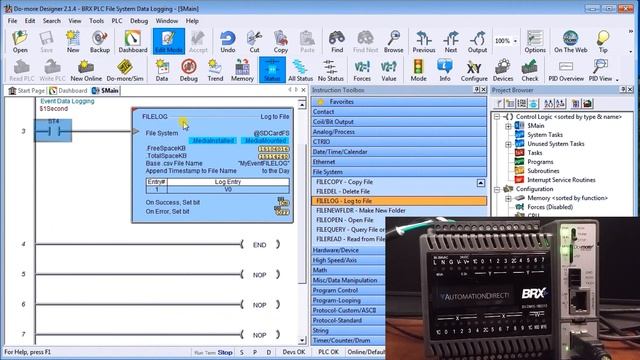Run the Check toolbar icon
The width and height of the screenshot is (640, 360).
[529, 70]
